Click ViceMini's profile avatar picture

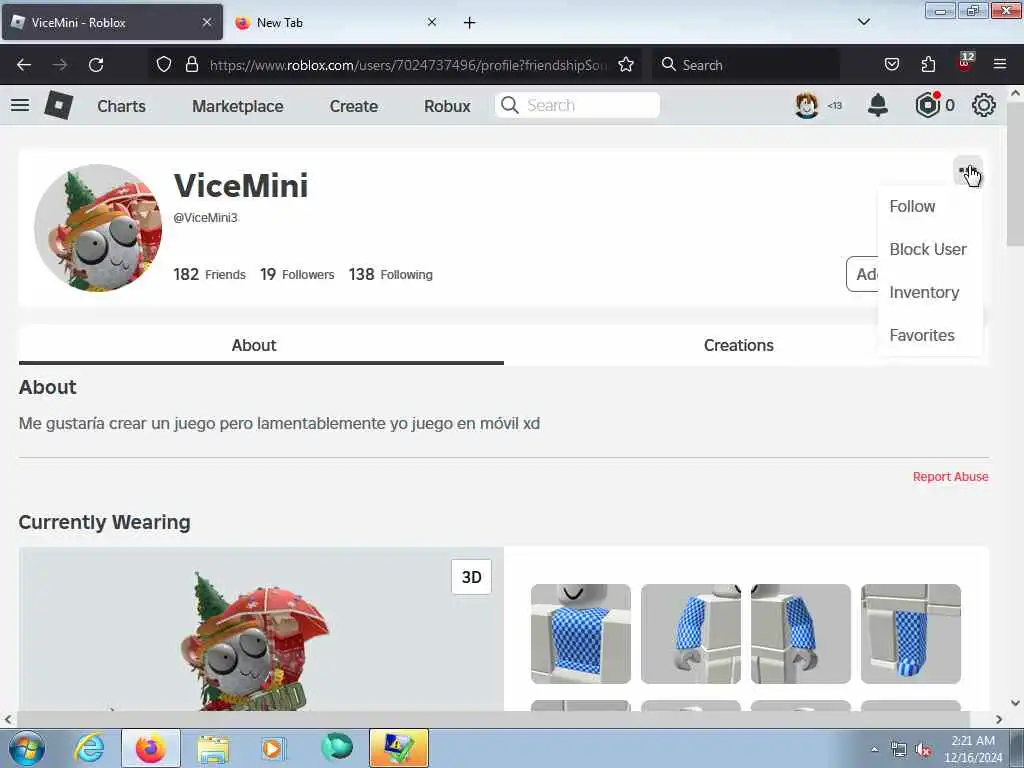click(98, 228)
